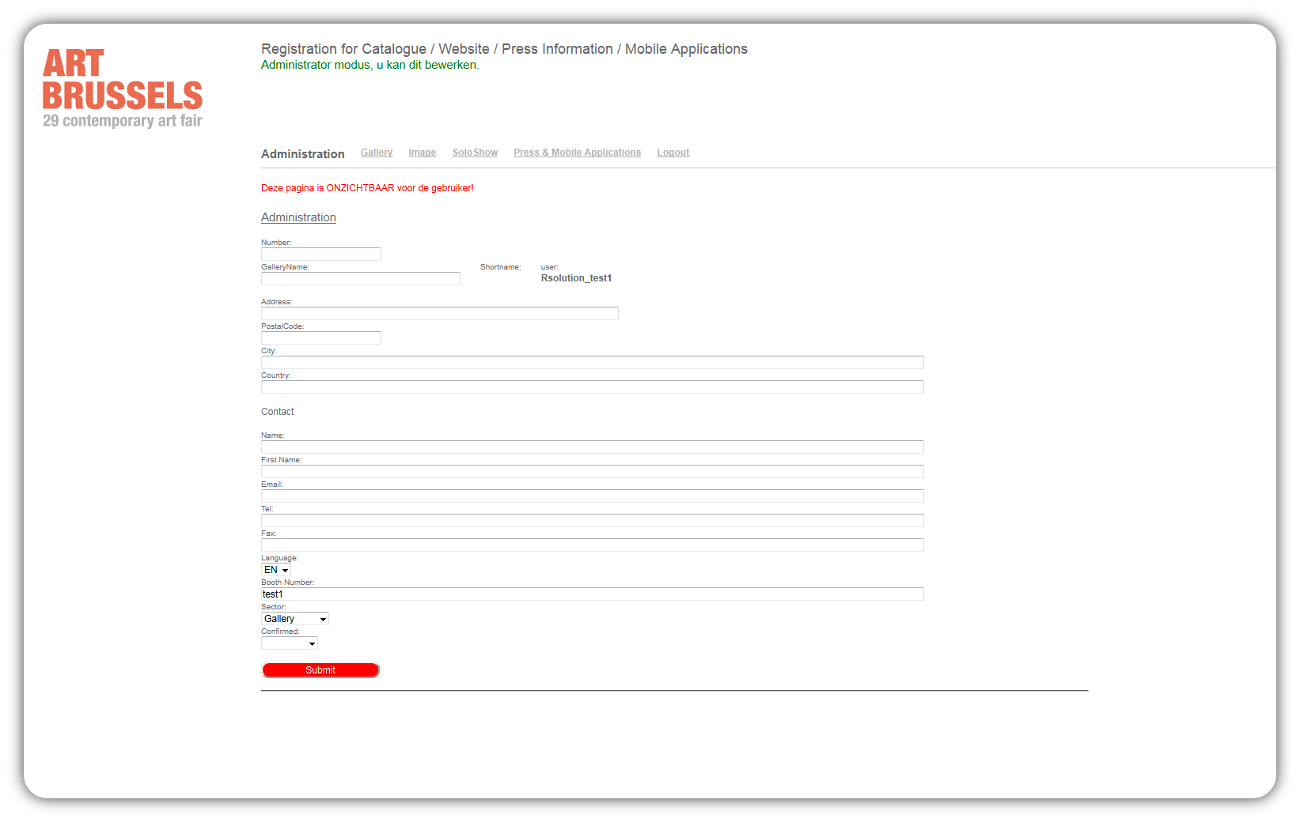Select the PostalCode input box
Image resolution: width=1300 pixels, height=822 pixels.
321,338
